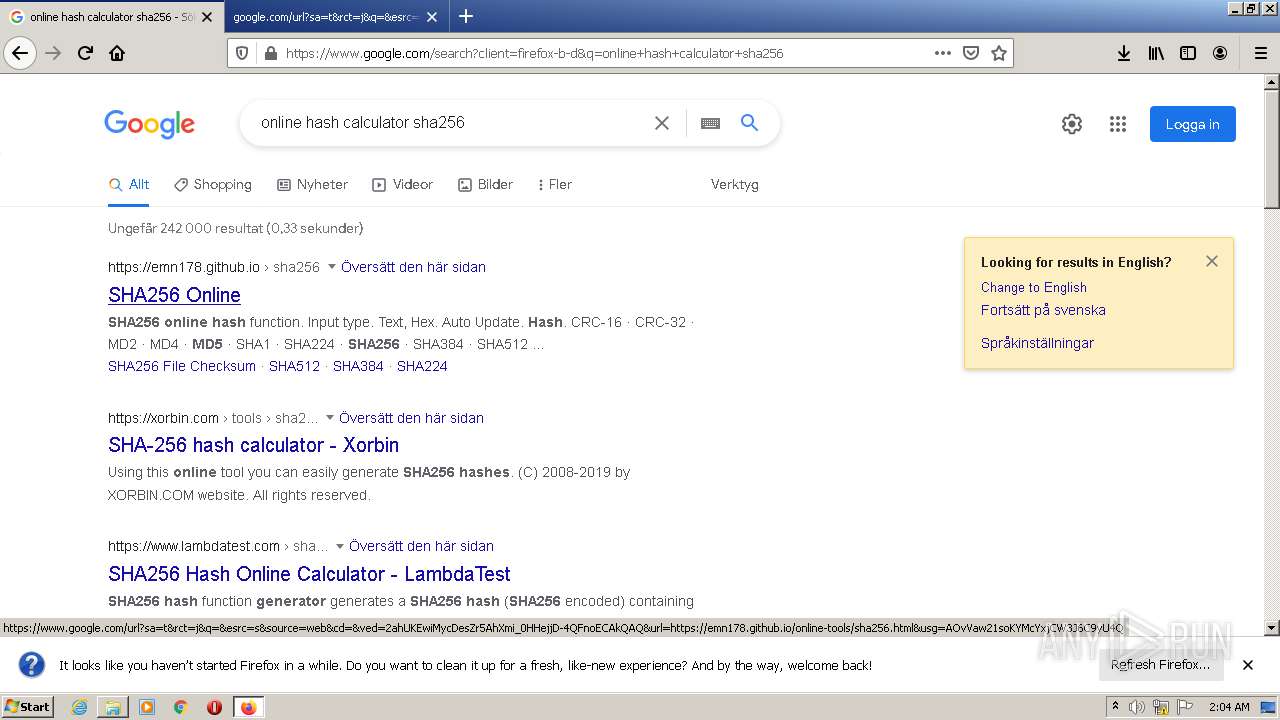The height and width of the screenshot is (720, 1280).
Task: Click the browser forward arrow
Action: (54, 53)
